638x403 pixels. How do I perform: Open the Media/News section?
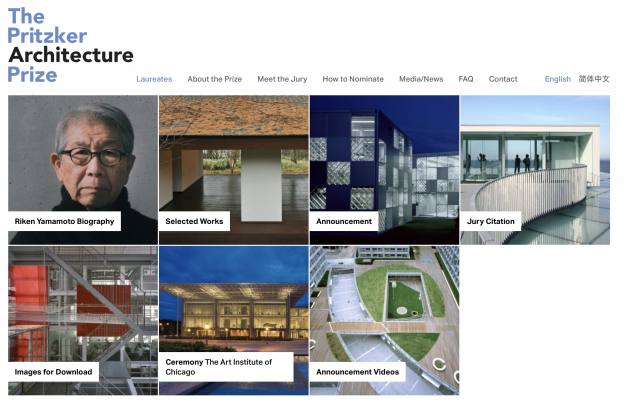tap(421, 79)
